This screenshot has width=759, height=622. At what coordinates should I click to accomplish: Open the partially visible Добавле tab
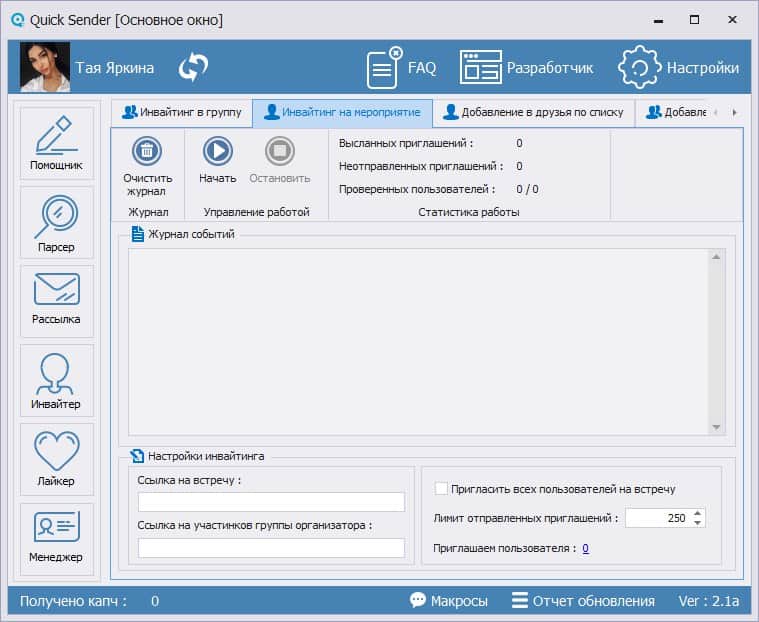coord(675,112)
